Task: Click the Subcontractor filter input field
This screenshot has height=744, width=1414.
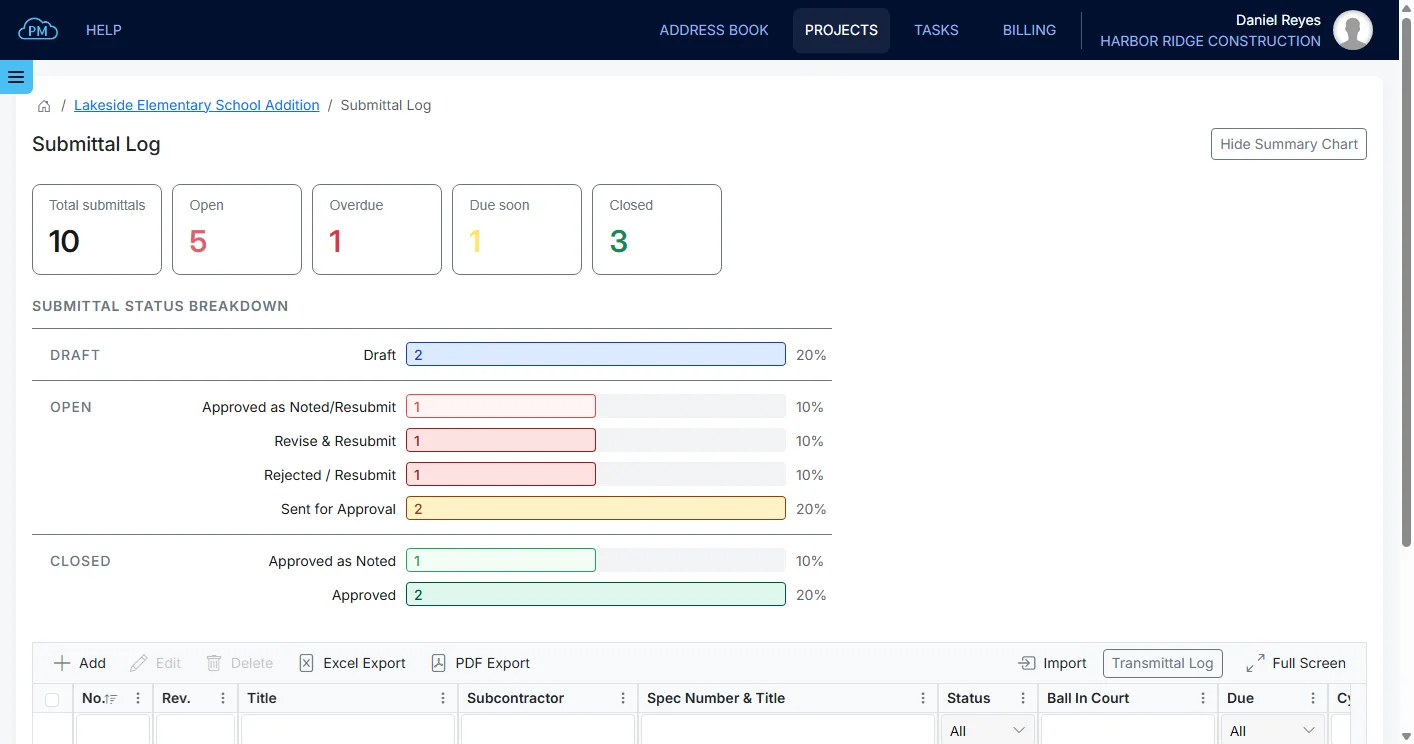Action: 548,730
